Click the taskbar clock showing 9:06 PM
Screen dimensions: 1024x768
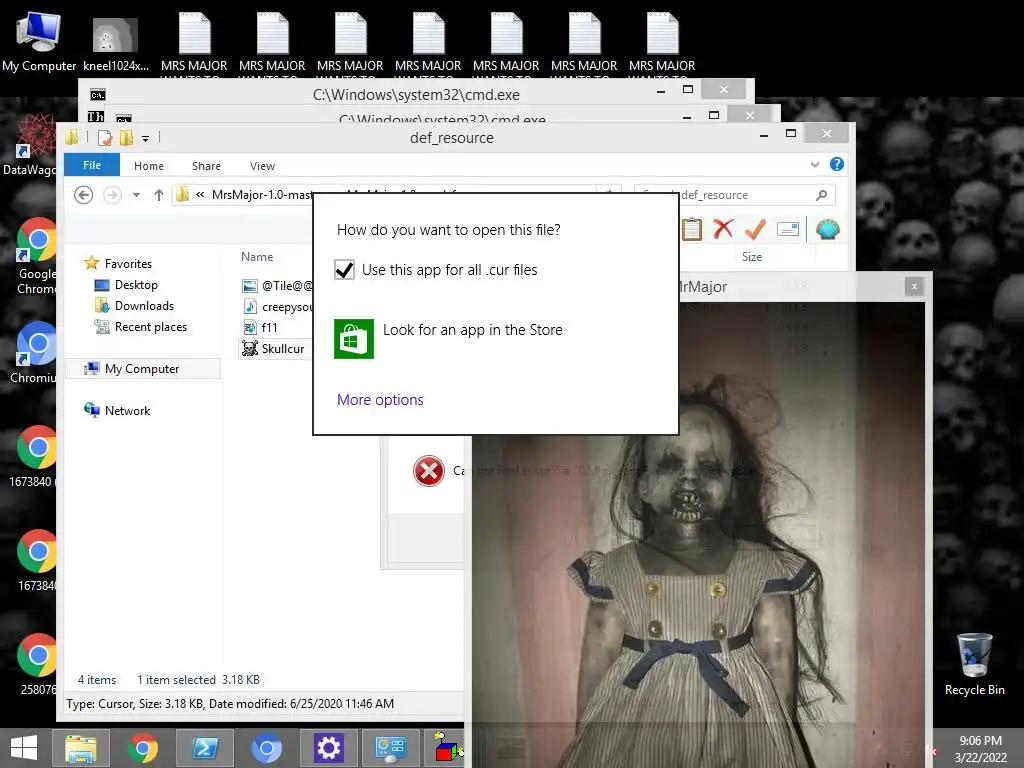coord(980,749)
